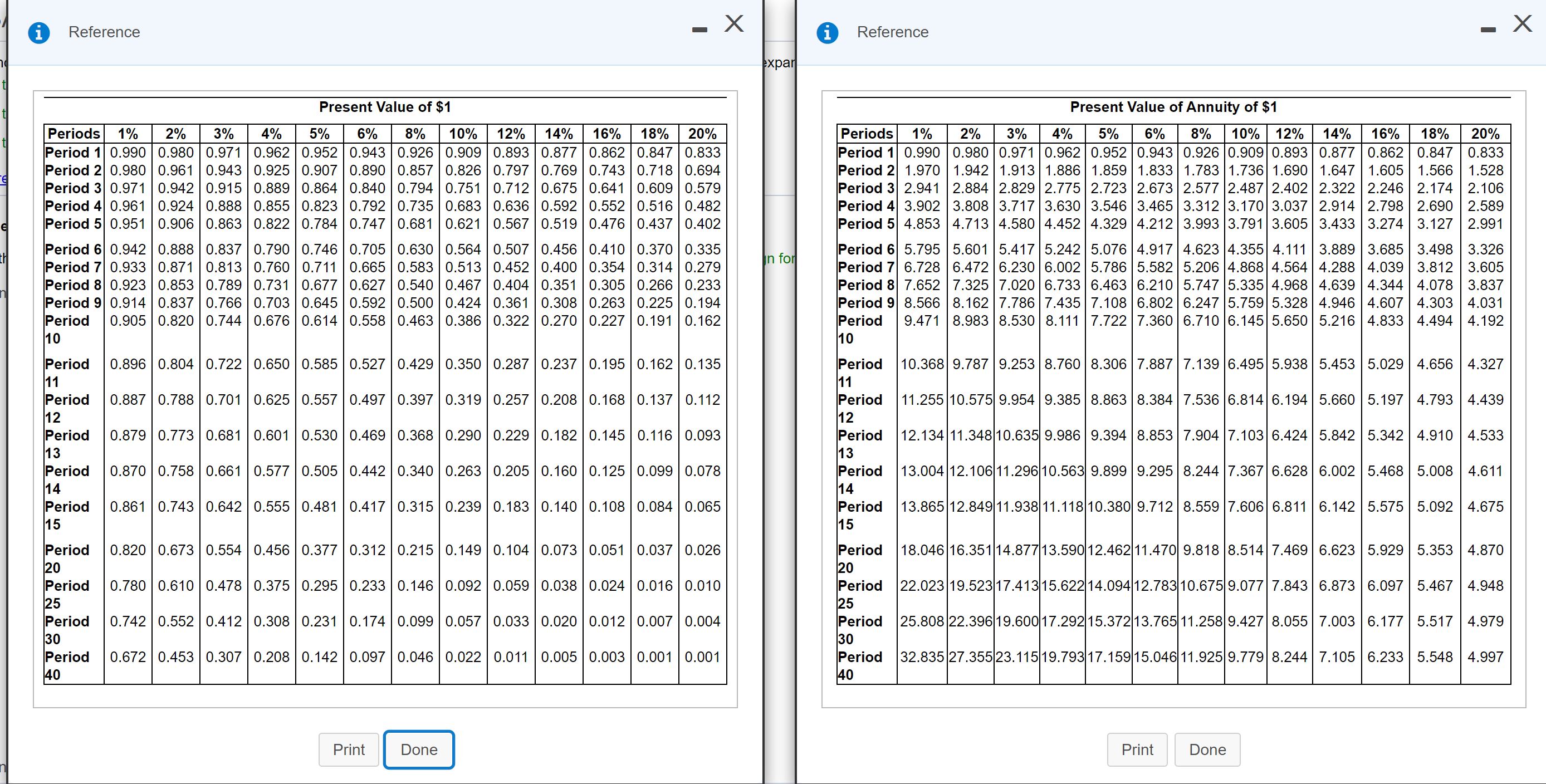Image resolution: width=1546 pixels, height=784 pixels.
Task: Close the right Reference dialog with X
Action: tap(1523, 24)
